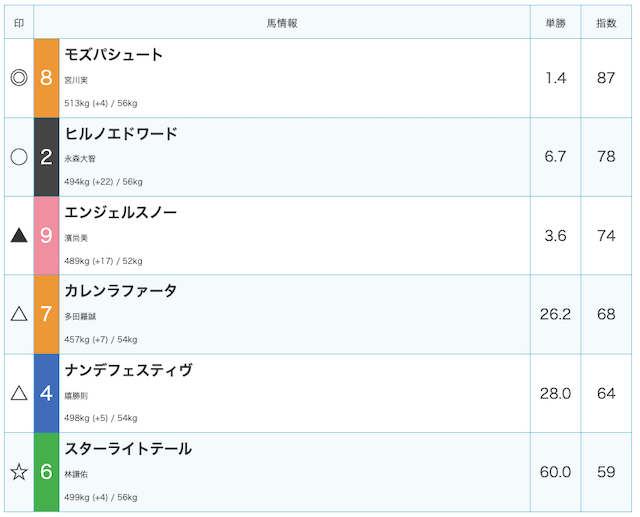Click the outline triangle mark for カレンラファータ
Image resolution: width=640 pixels, height=517 pixels.
(19, 314)
